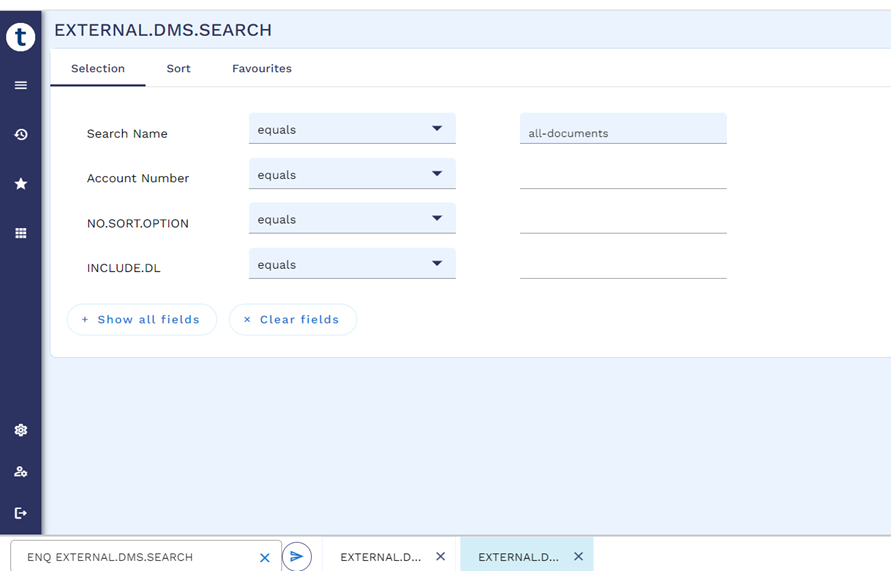Click Show all fields button
The height and width of the screenshot is (571, 891).
pos(141,319)
